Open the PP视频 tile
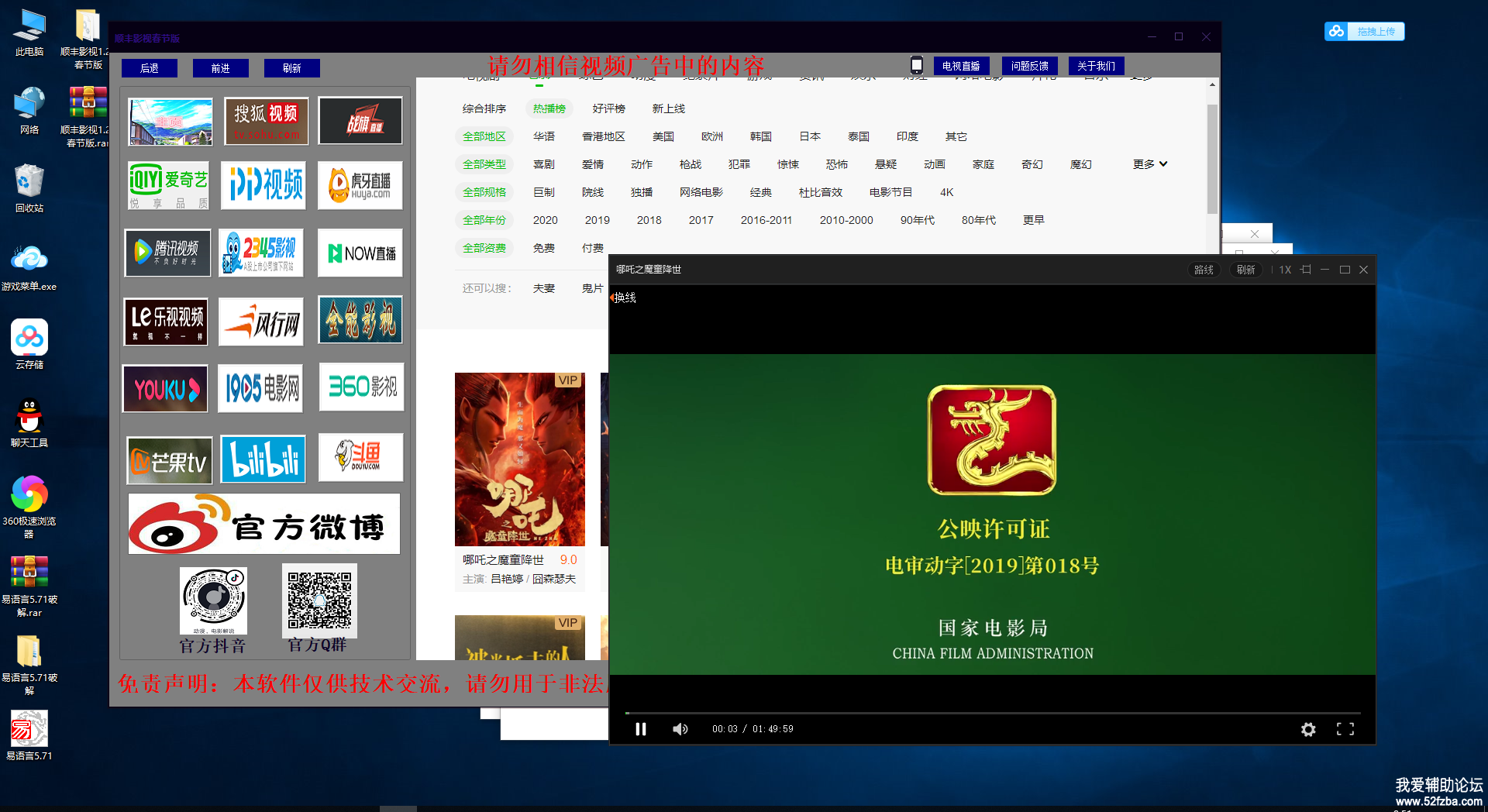This screenshot has height=812, width=1488. click(263, 186)
